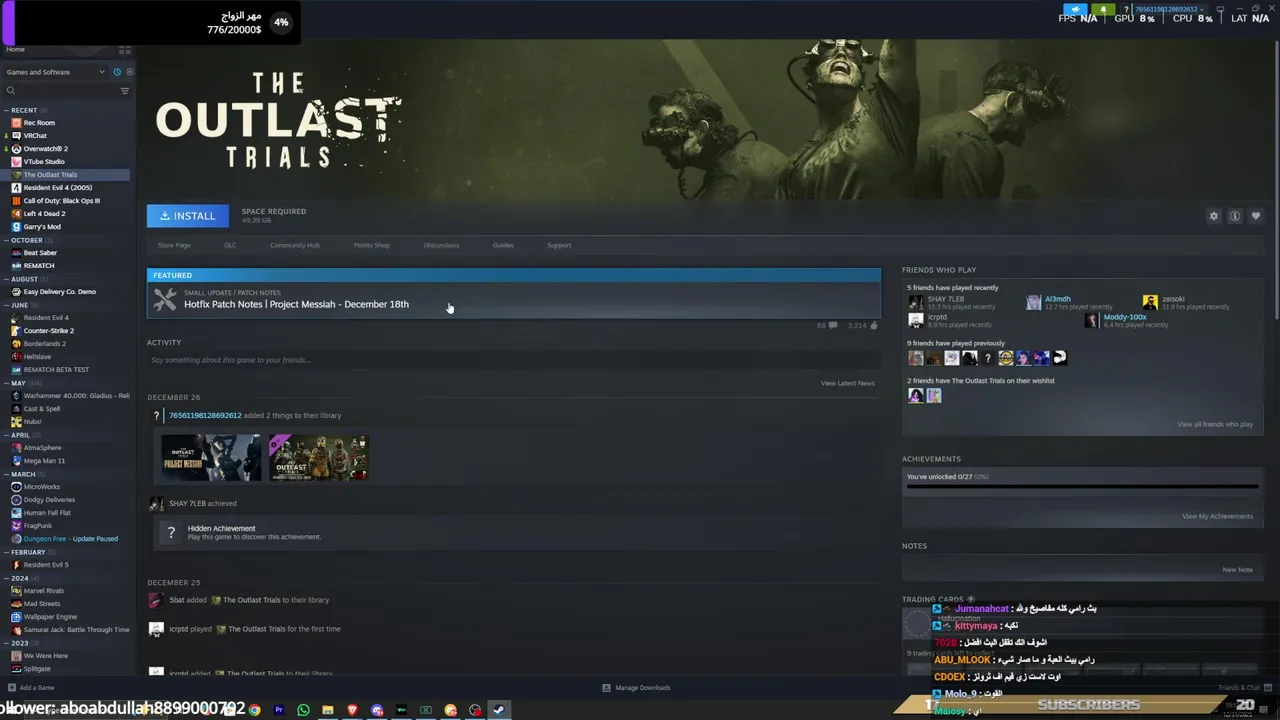
Task: Type in the activity say something field
Action: click(x=514, y=360)
